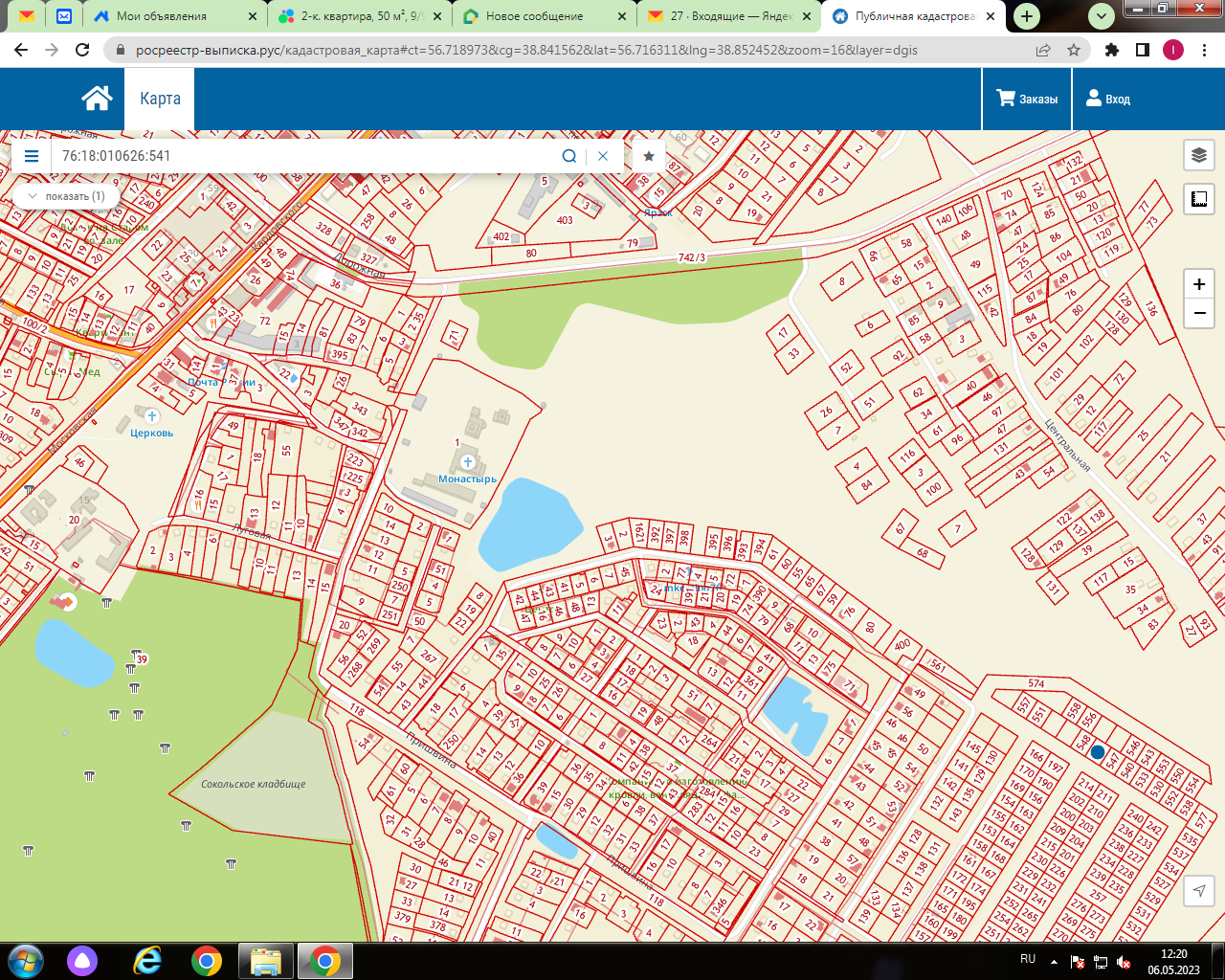Click the blue parcel marker on map
This screenshot has height=980, width=1225.
pyautogui.click(x=1098, y=752)
